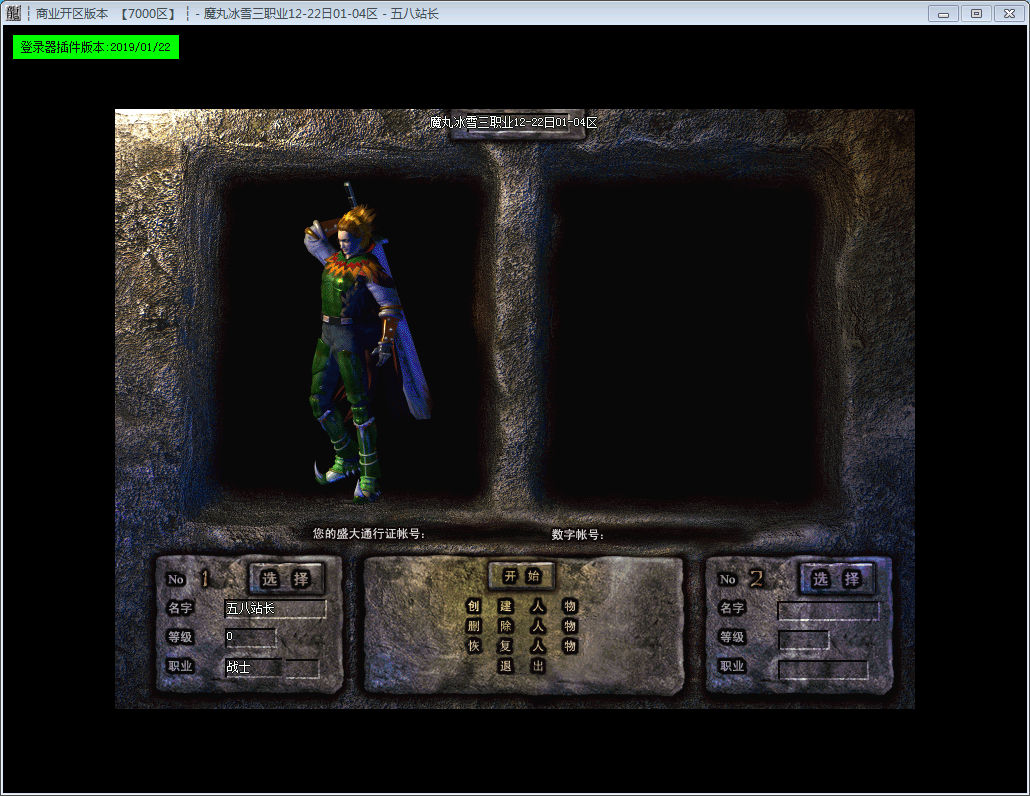Click 退出 to exit the game
Image resolution: width=1030 pixels, height=796 pixels.
point(522,666)
